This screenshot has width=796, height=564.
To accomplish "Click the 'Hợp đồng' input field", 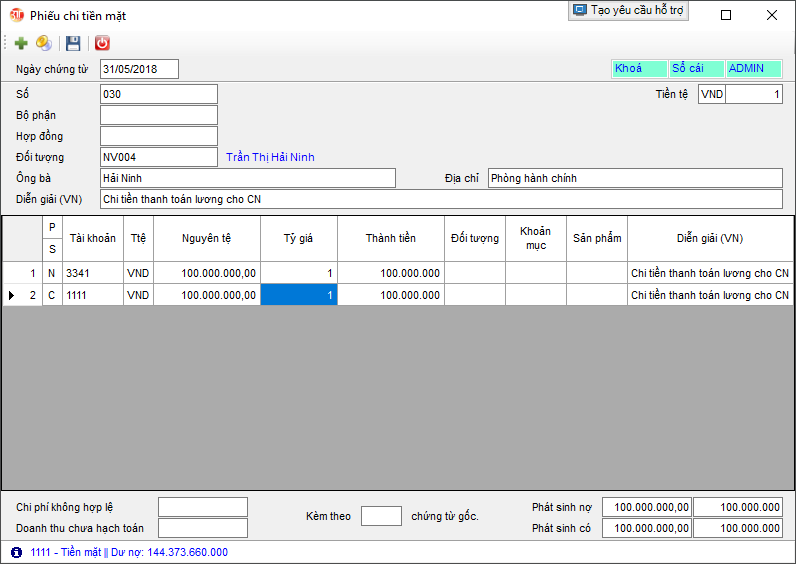I will point(158,136).
